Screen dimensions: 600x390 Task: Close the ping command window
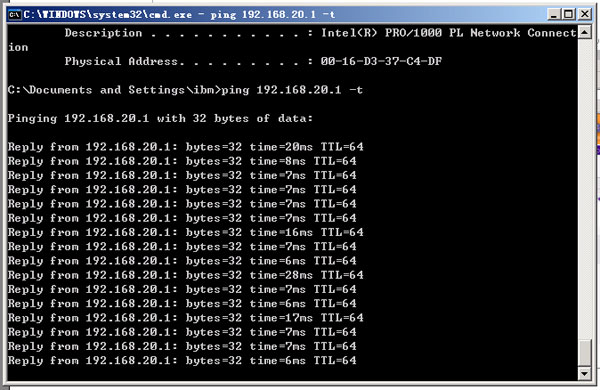click(585, 15)
